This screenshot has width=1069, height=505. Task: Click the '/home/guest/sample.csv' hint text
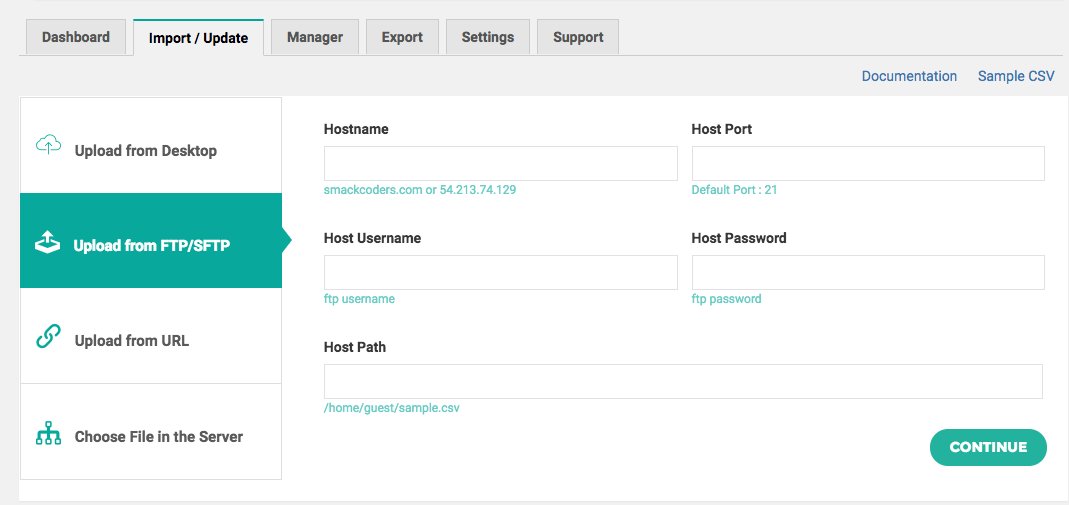(391, 408)
